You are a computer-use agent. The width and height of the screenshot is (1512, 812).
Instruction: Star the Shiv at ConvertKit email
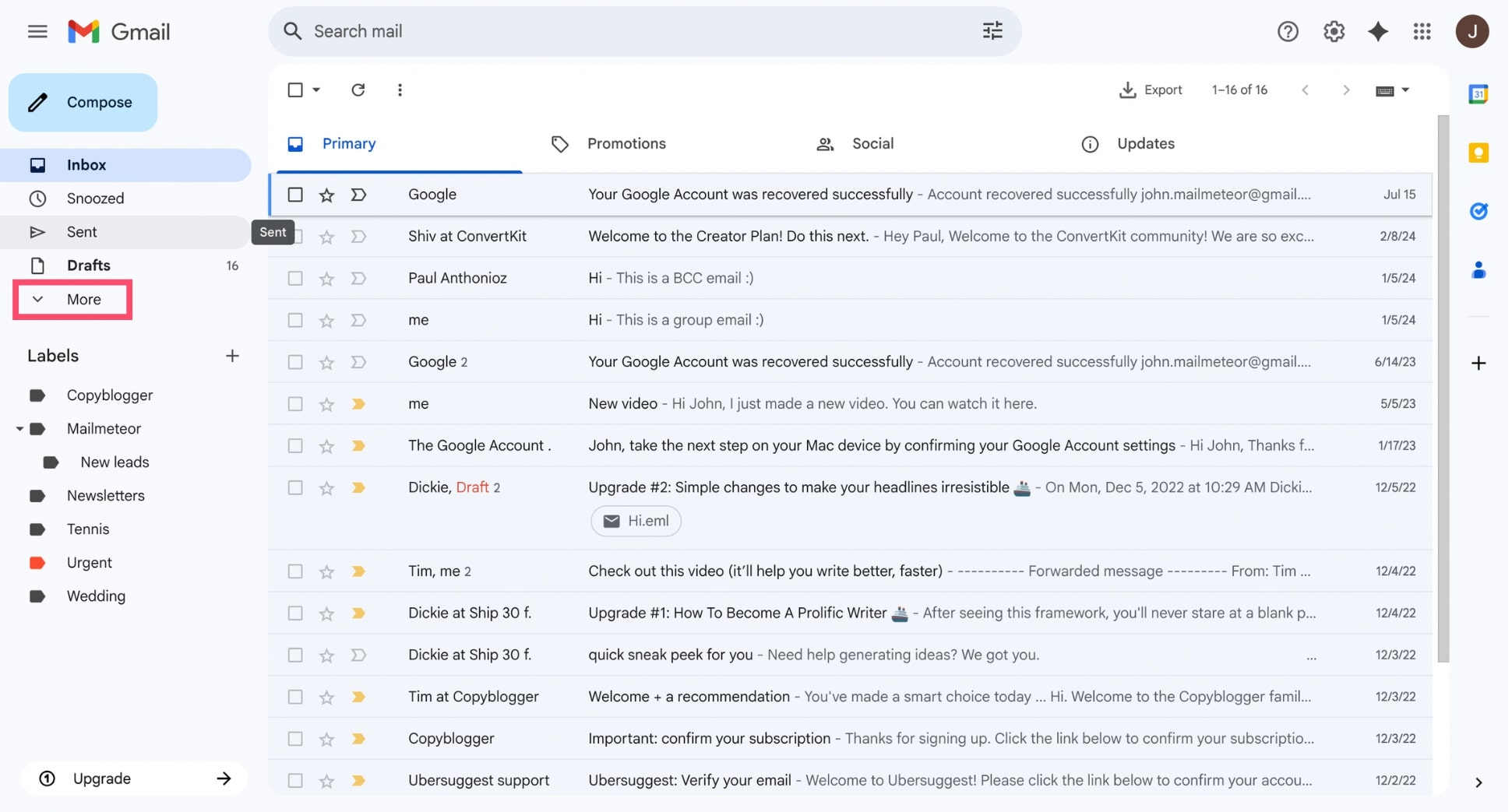(326, 237)
